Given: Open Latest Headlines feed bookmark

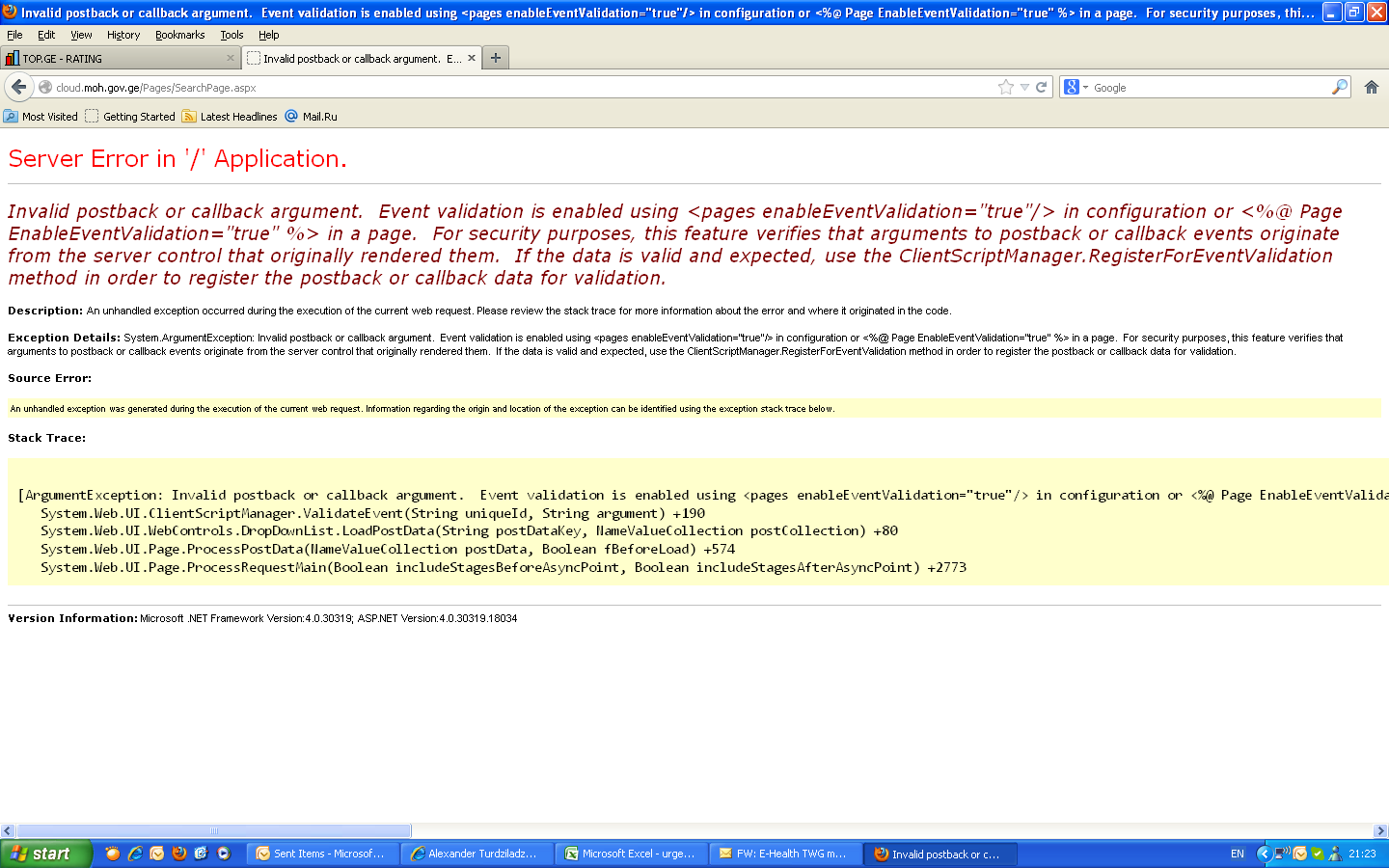Looking at the screenshot, I should pyautogui.click(x=231, y=117).
